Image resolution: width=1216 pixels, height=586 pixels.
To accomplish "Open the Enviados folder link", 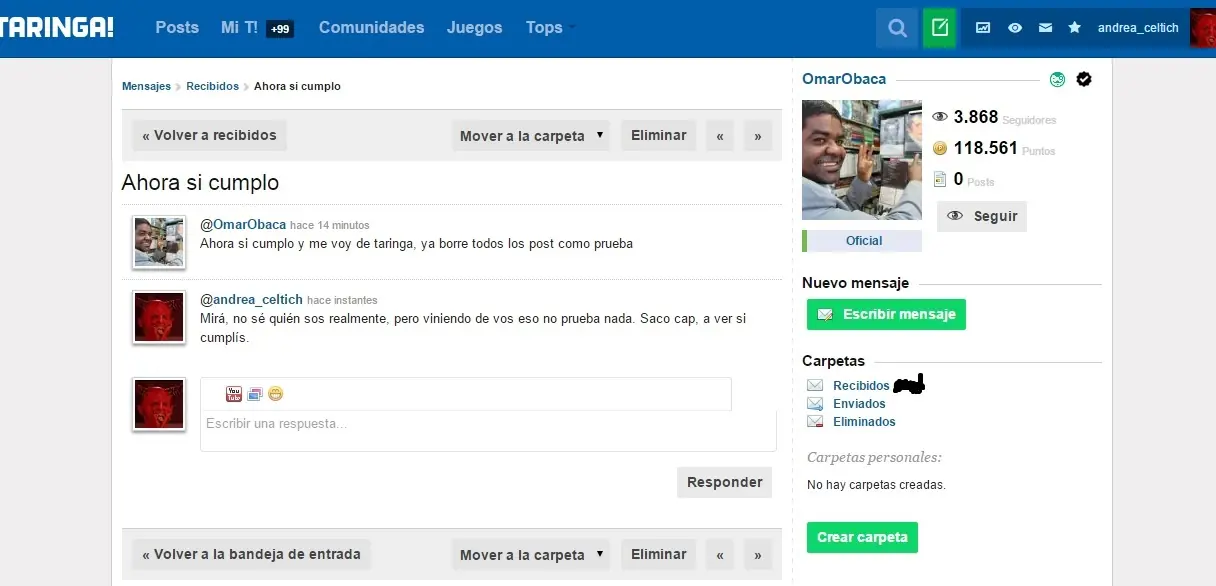I will 859,403.
